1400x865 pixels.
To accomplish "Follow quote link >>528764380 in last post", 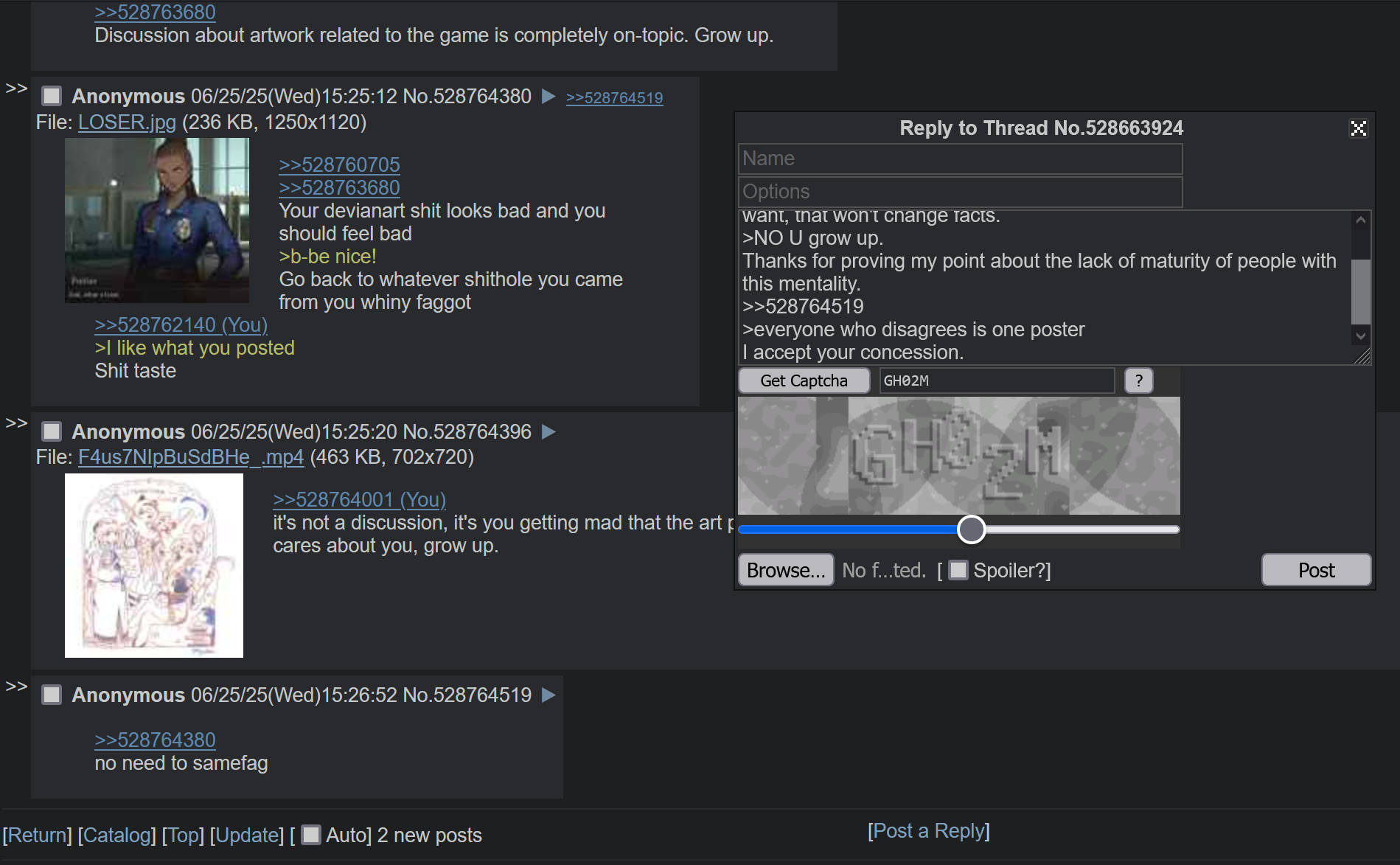I will [x=155, y=740].
